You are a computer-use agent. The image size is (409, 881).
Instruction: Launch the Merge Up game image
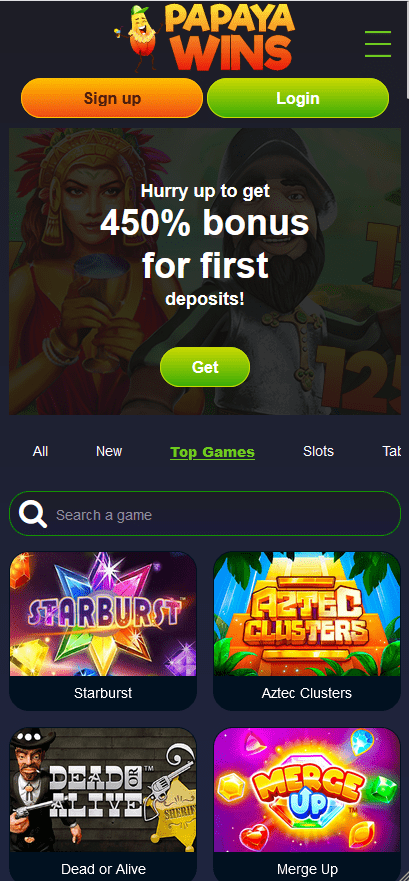pos(307,790)
